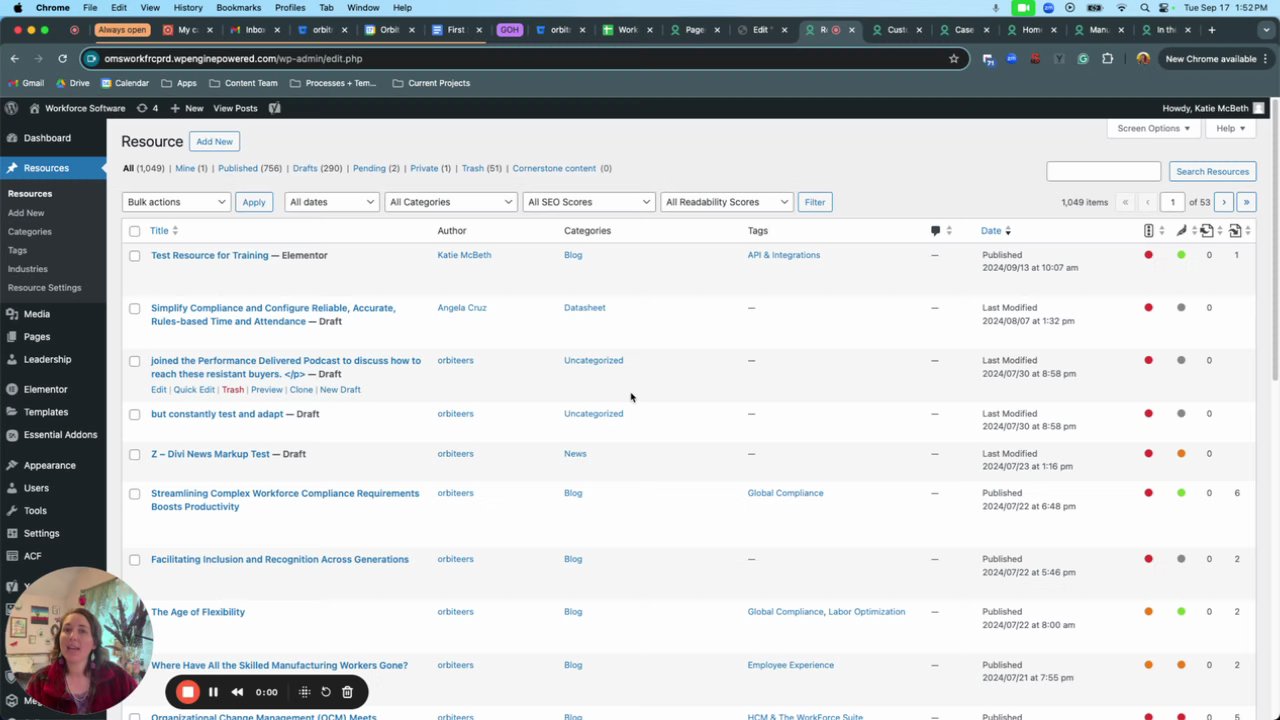
Task: Click in the resource search field
Action: tap(1103, 172)
